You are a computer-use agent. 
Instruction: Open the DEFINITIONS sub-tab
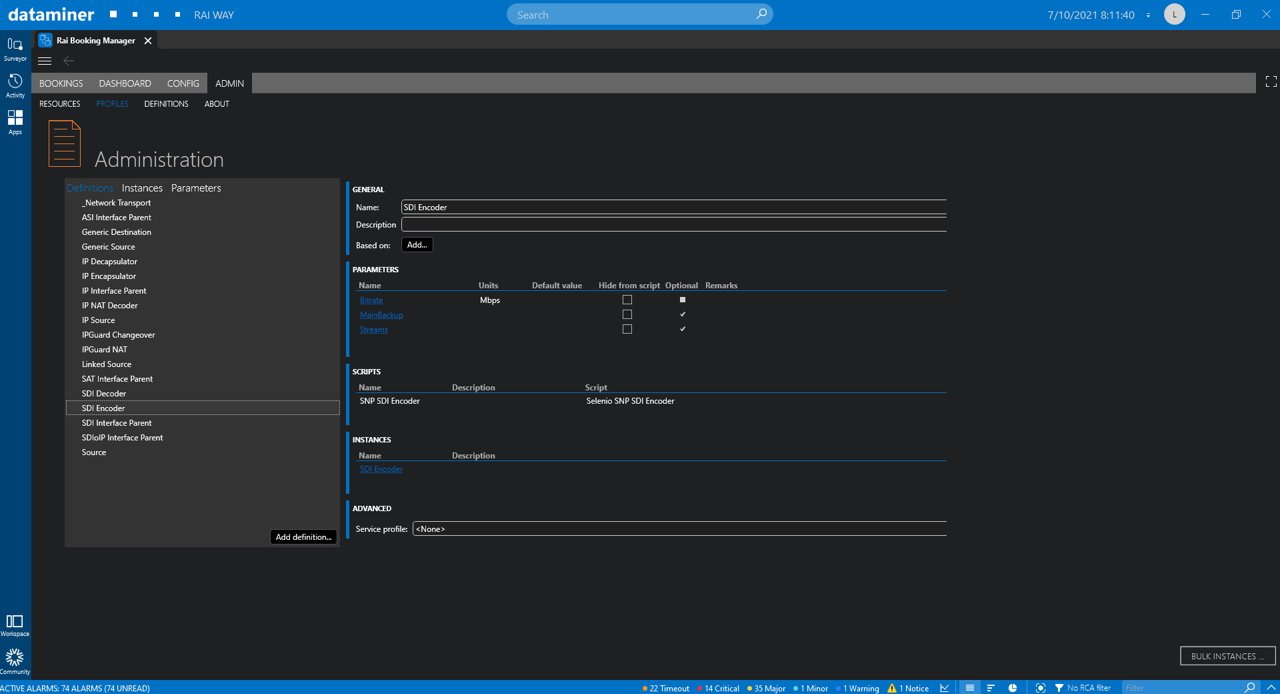pyautogui.click(x=166, y=104)
